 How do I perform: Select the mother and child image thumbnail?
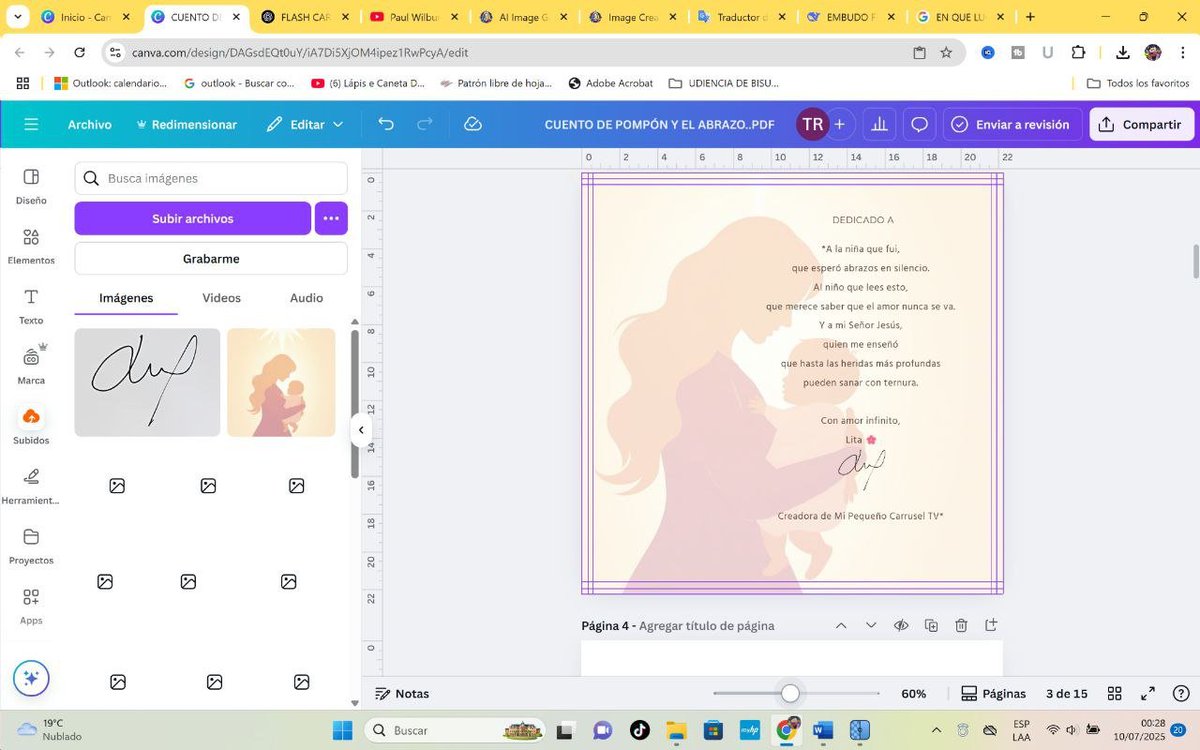point(281,381)
